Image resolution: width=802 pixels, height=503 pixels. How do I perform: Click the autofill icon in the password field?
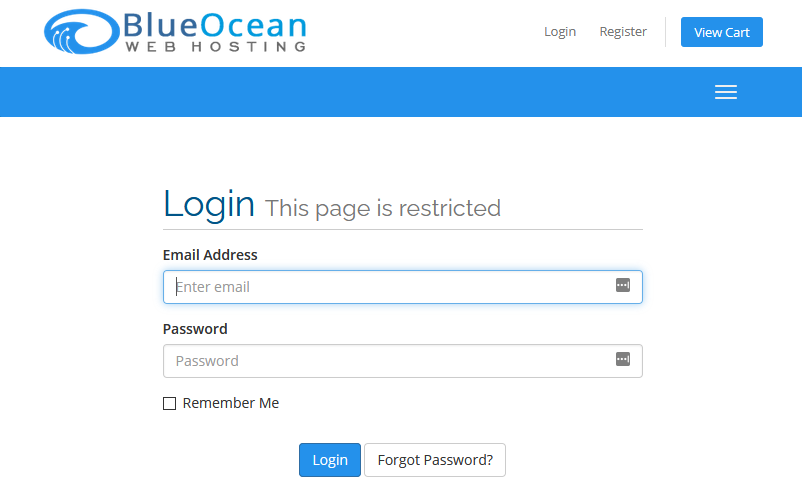(623, 360)
